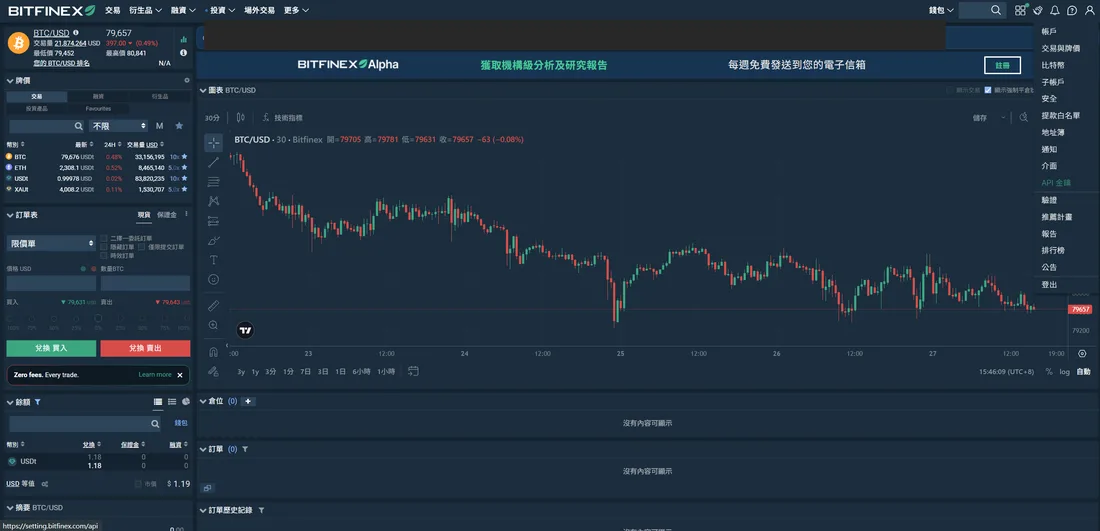Open the apps grid icon in header
Viewport: 1100px width, 531px height.
point(1020,11)
